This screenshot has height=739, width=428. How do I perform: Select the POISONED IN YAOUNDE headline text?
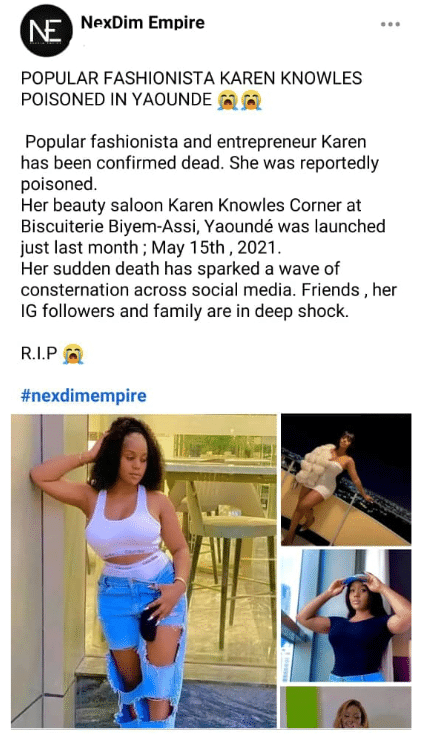(116, 100)
